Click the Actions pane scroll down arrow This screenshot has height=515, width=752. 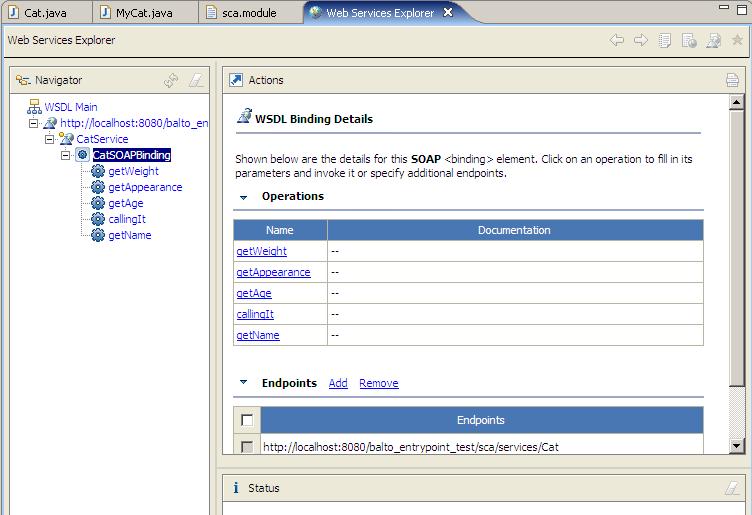point(736,445)
